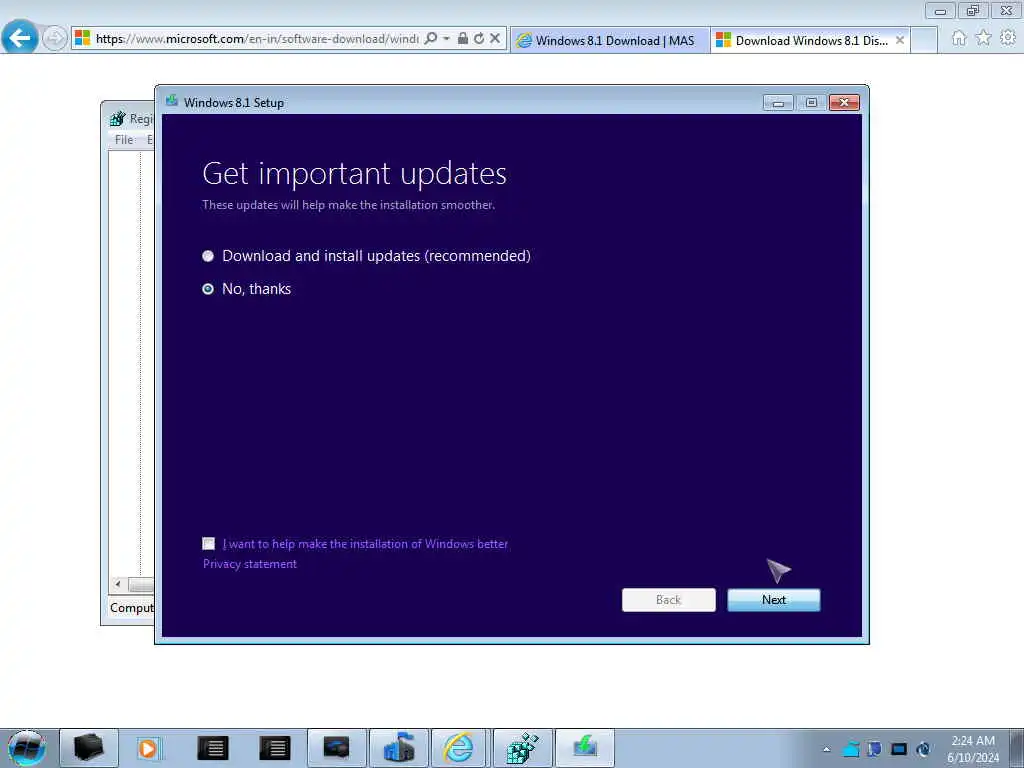Screen dimensions: 1024x768
Task: Open the first black document taskbar icon
Action: [212, 748]
